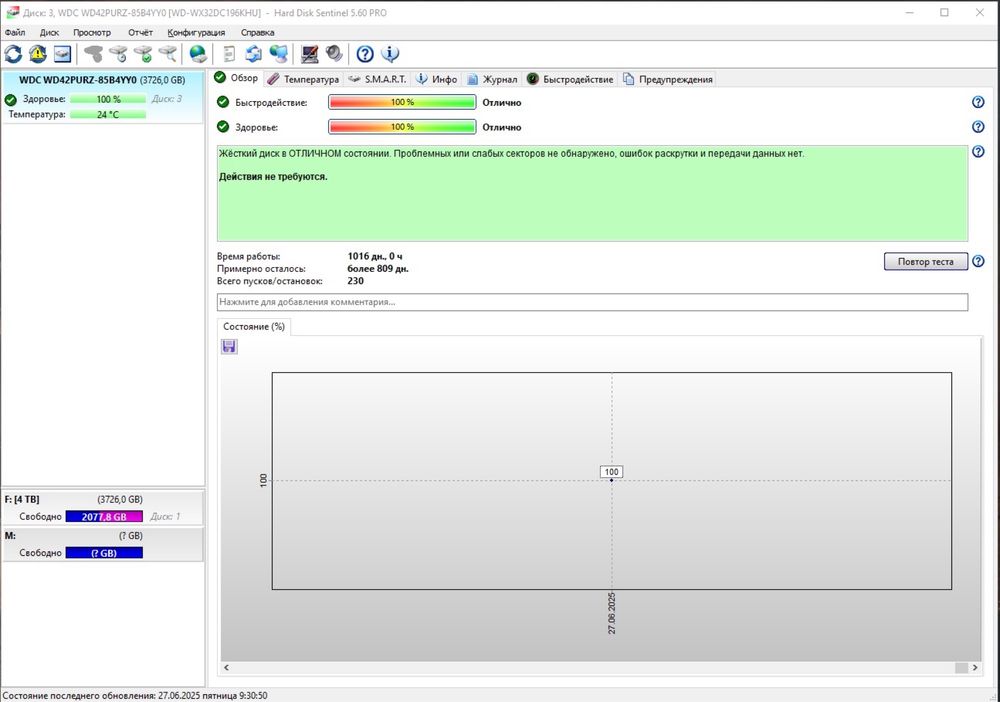Open the Конфигурация menu
Image resolution: width=1000 pixels, height=702 pixels.
coord(196,33)
